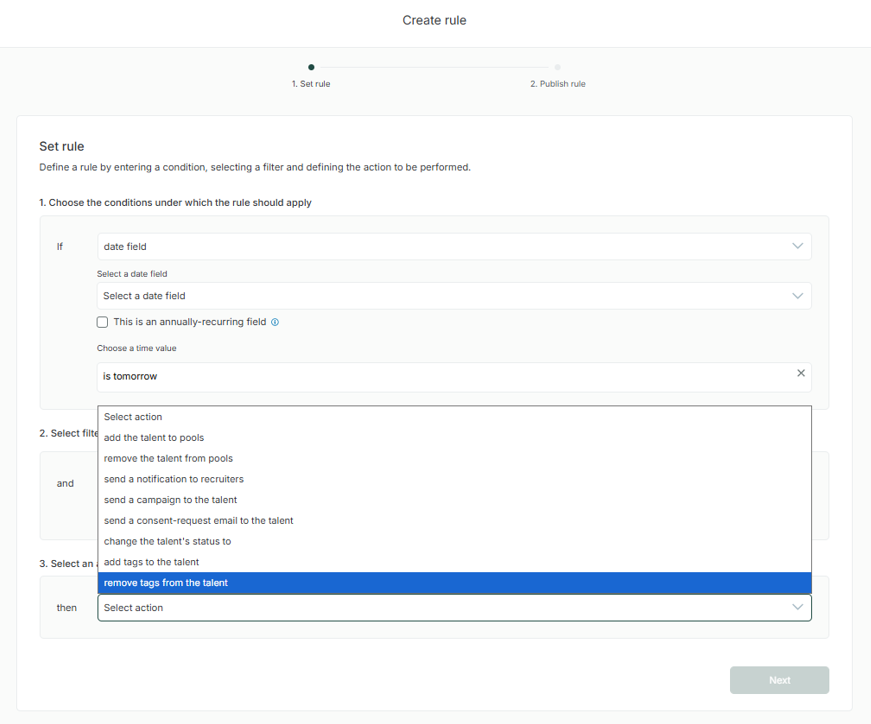Choose the blank 'Select action' option

point(133,417)
